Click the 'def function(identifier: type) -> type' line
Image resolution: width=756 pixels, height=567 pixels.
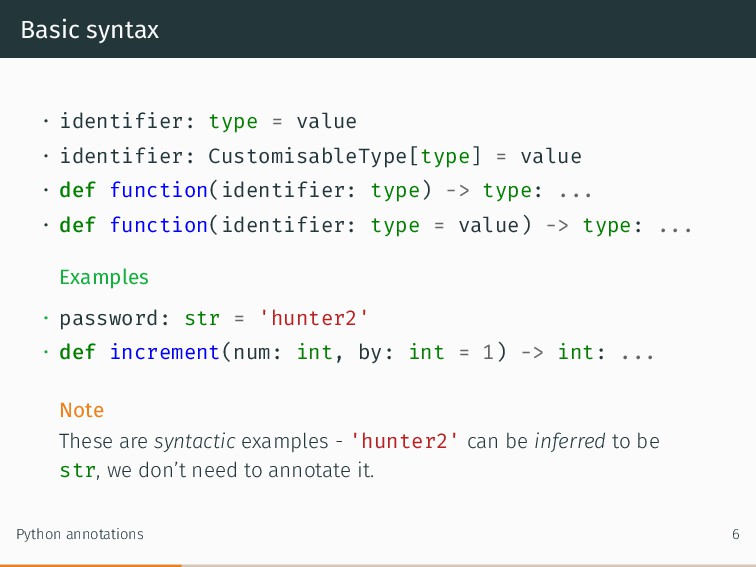click(x=325, y=190)
